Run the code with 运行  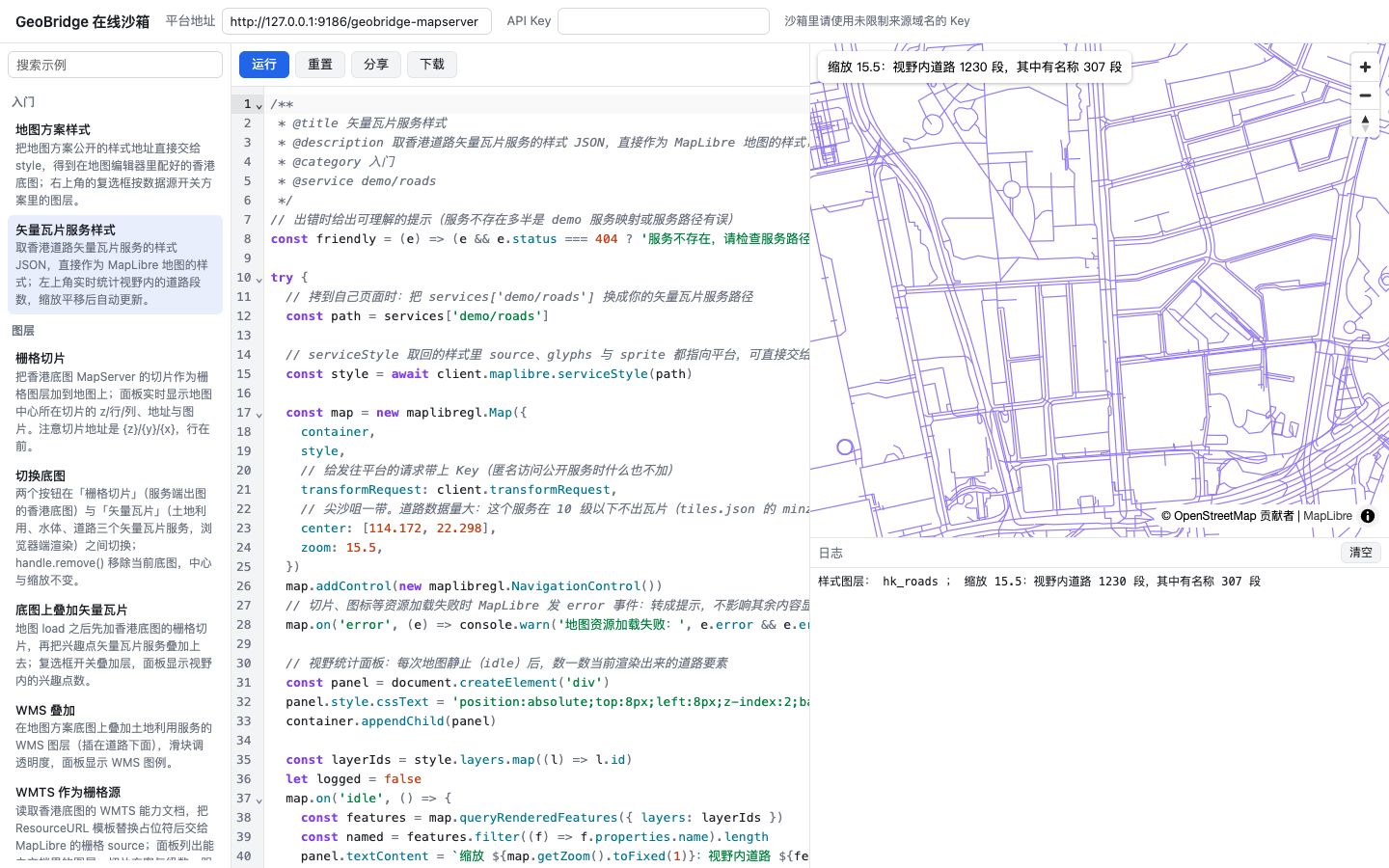264,65
